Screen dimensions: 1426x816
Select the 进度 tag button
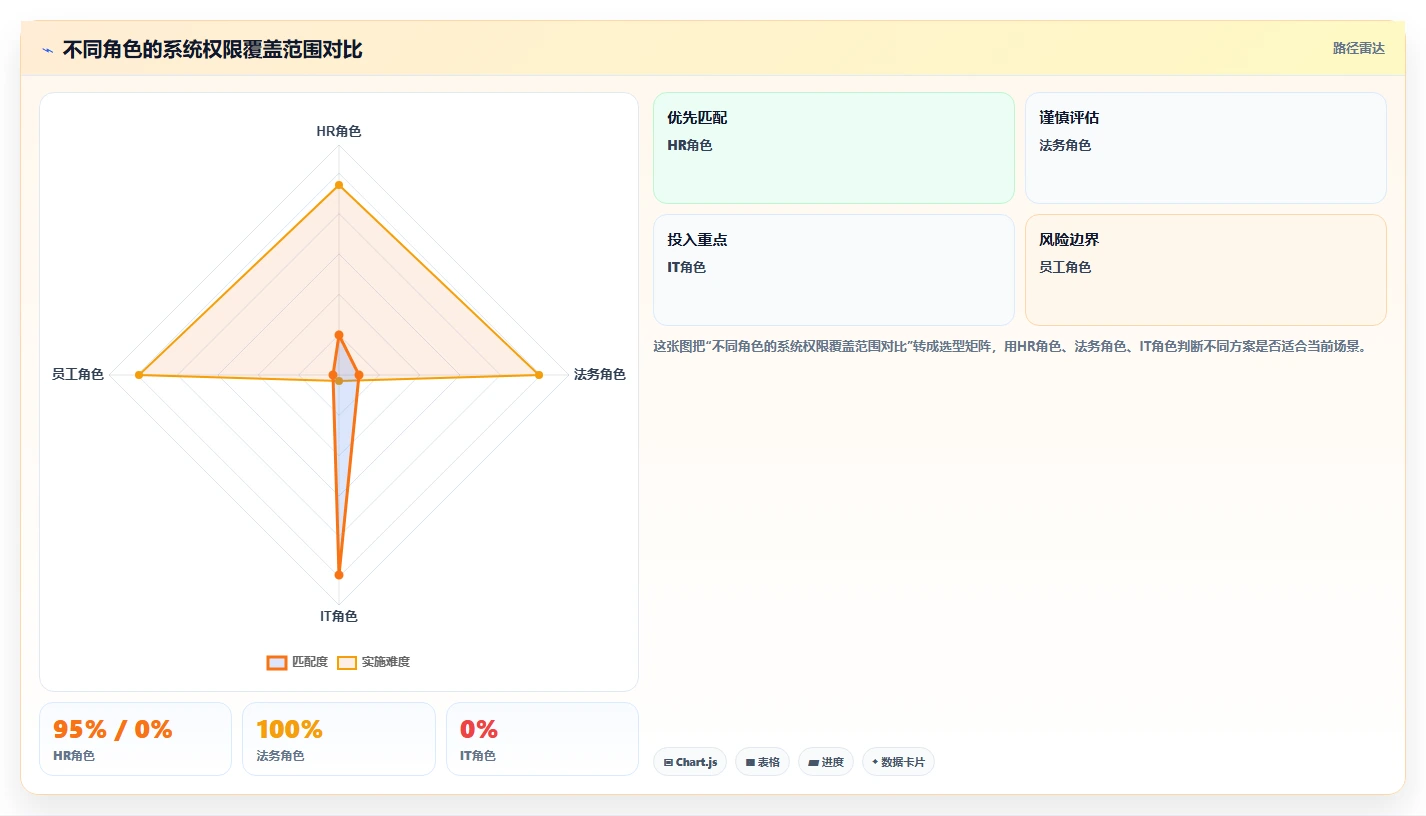pyautogui.click(x=826, y=762)
